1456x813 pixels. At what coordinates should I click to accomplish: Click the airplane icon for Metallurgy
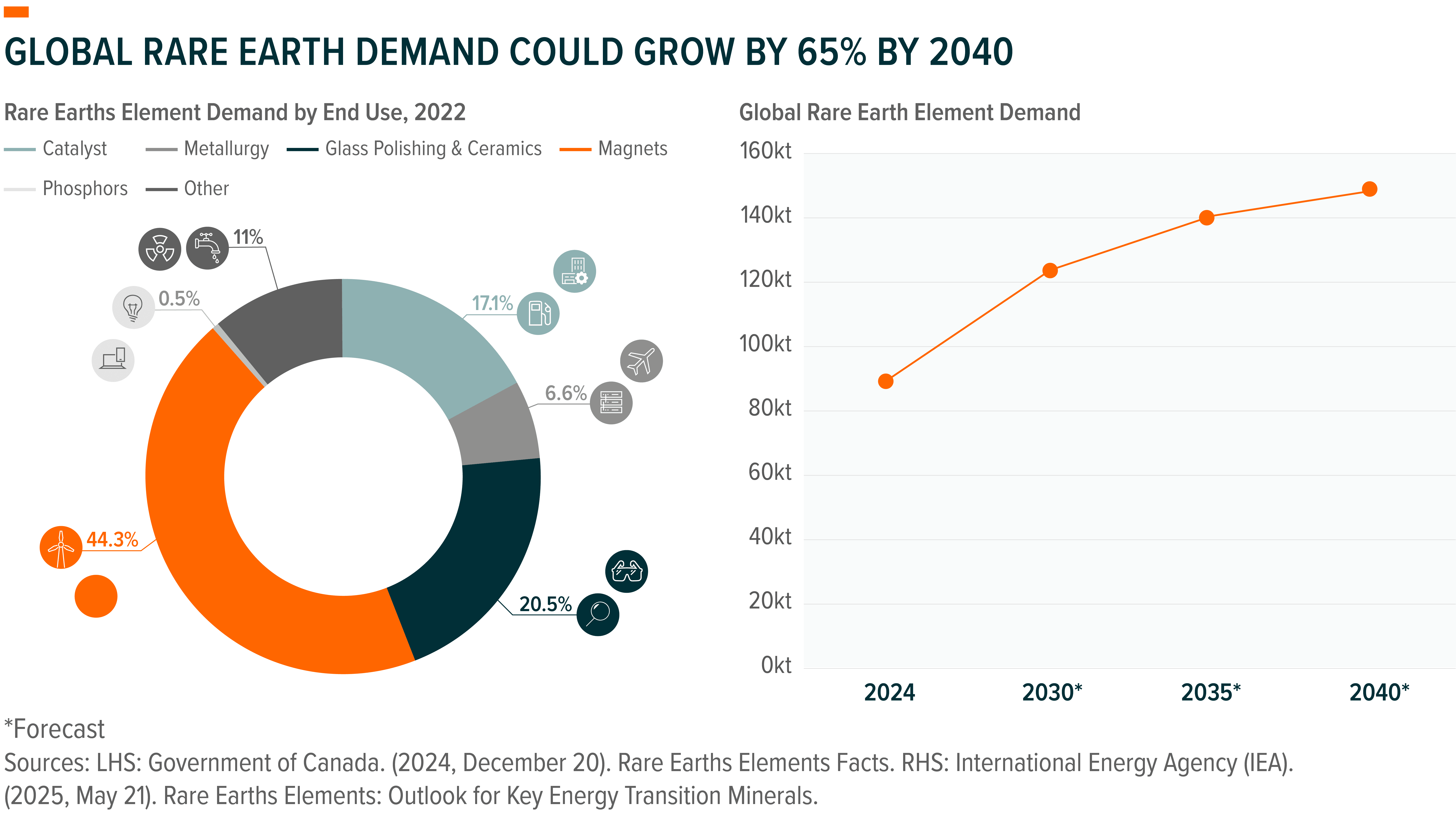click(x=642, y=361)
